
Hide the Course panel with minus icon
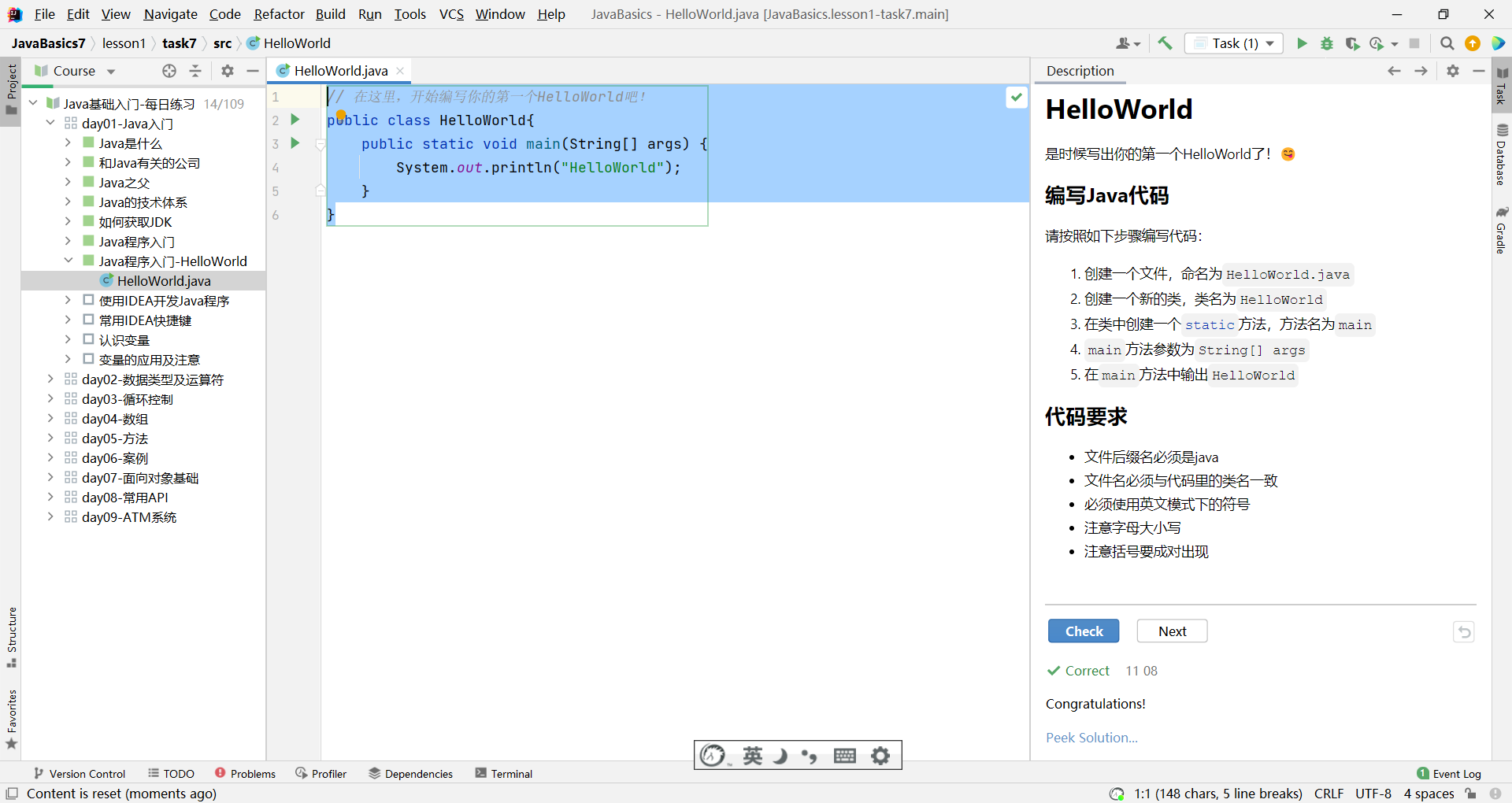pyautogui.click(x=253, y=71)
